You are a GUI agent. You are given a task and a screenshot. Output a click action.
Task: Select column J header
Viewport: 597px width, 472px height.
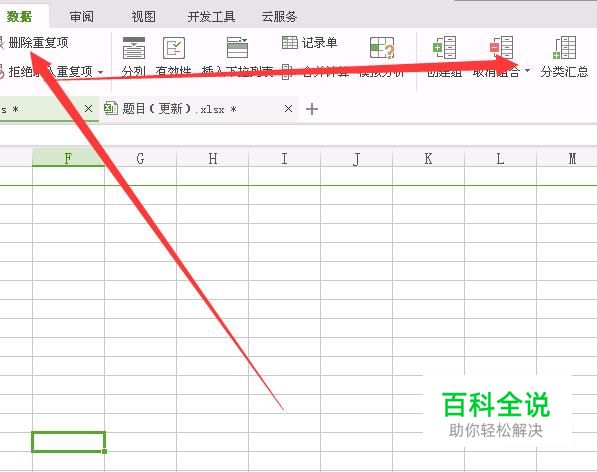356,158
